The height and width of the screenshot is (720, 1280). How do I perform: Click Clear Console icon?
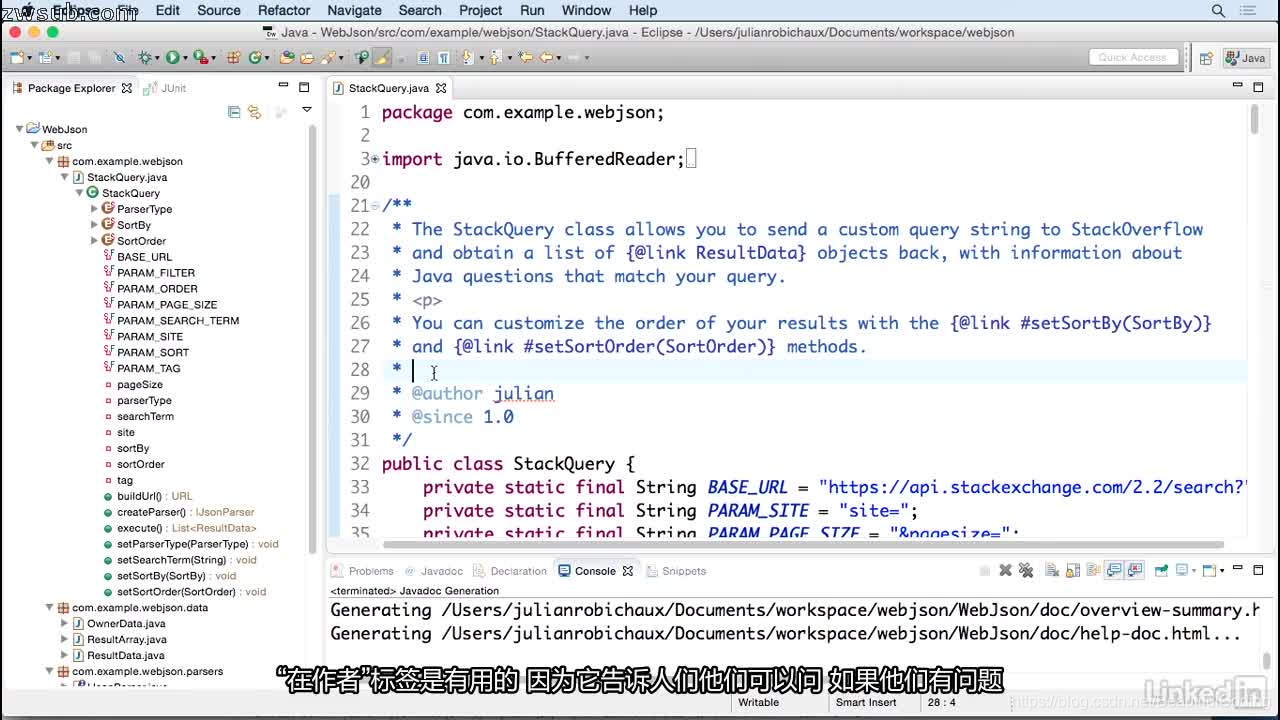pos(1052,571)
